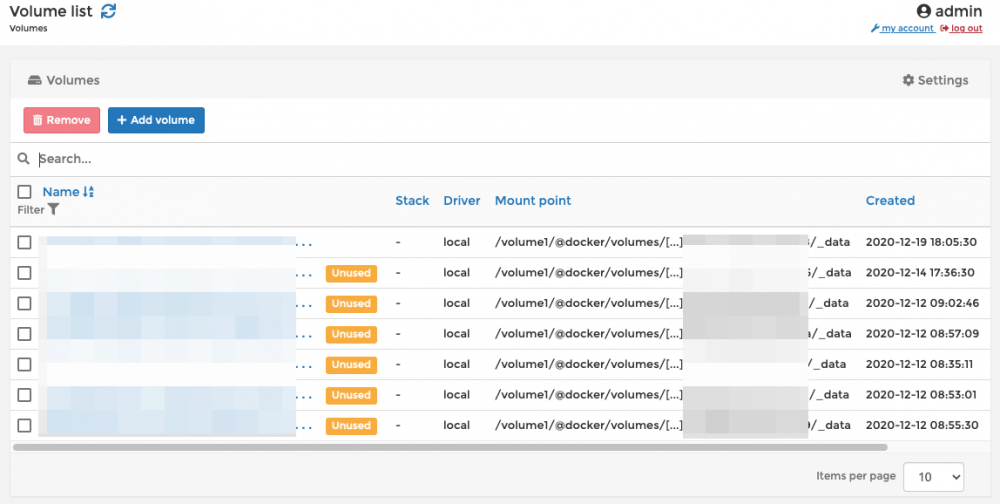Tick checkbox for volume created 2020-12-12 08:55:30

click(25, 425)
